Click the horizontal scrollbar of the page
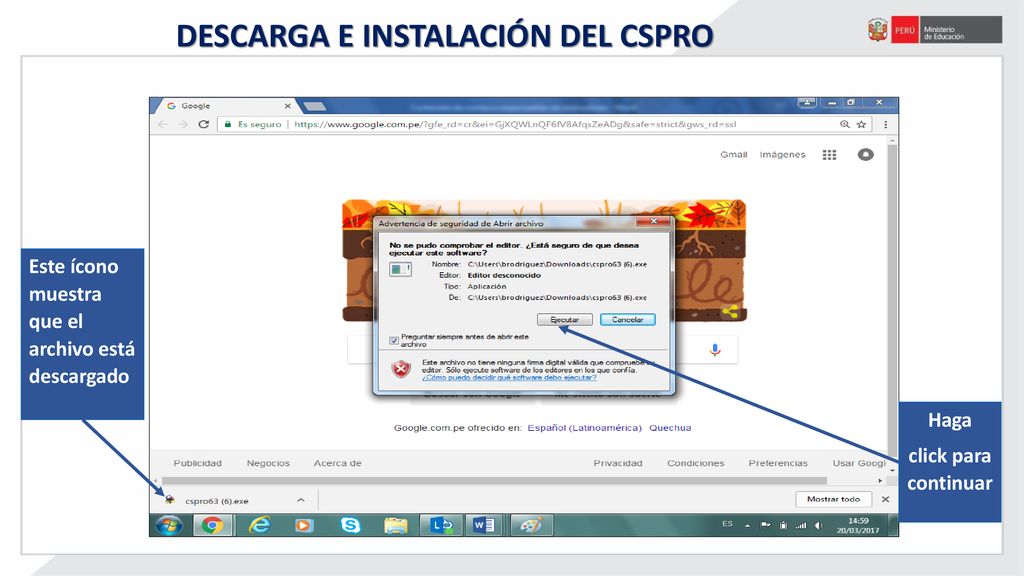The height and width of the screenshot is (576, 1024). click(x=494, y=480)
